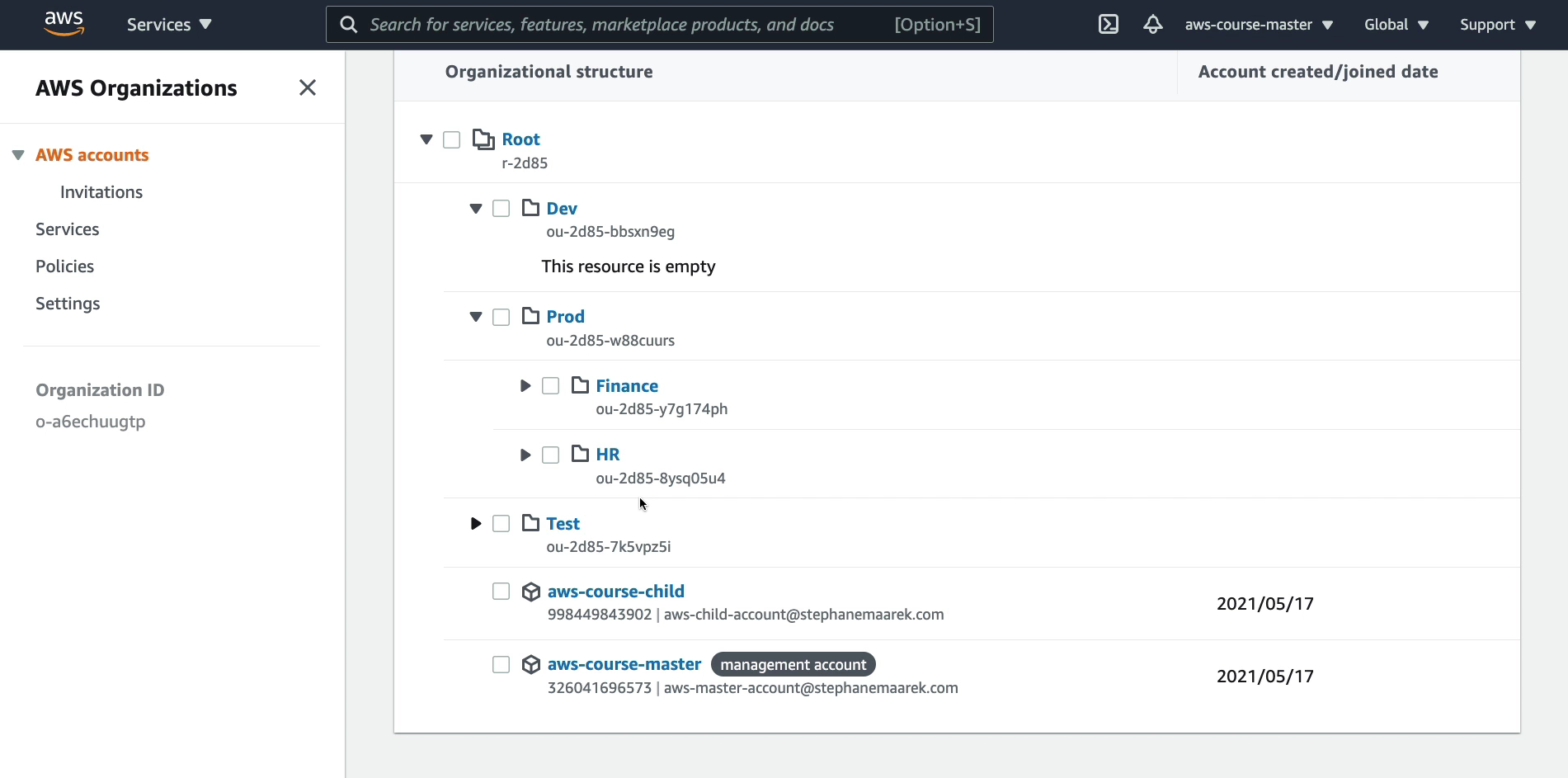Screen dimensions: 1568x778
Task: Select the Finance OU checkbox
Action: (x=550, y=385)
